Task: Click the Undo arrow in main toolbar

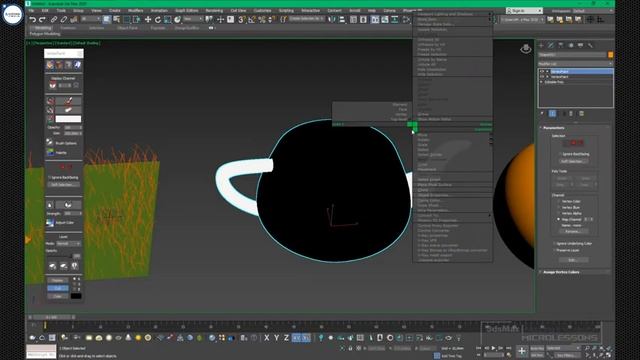Action: [33, 20]
